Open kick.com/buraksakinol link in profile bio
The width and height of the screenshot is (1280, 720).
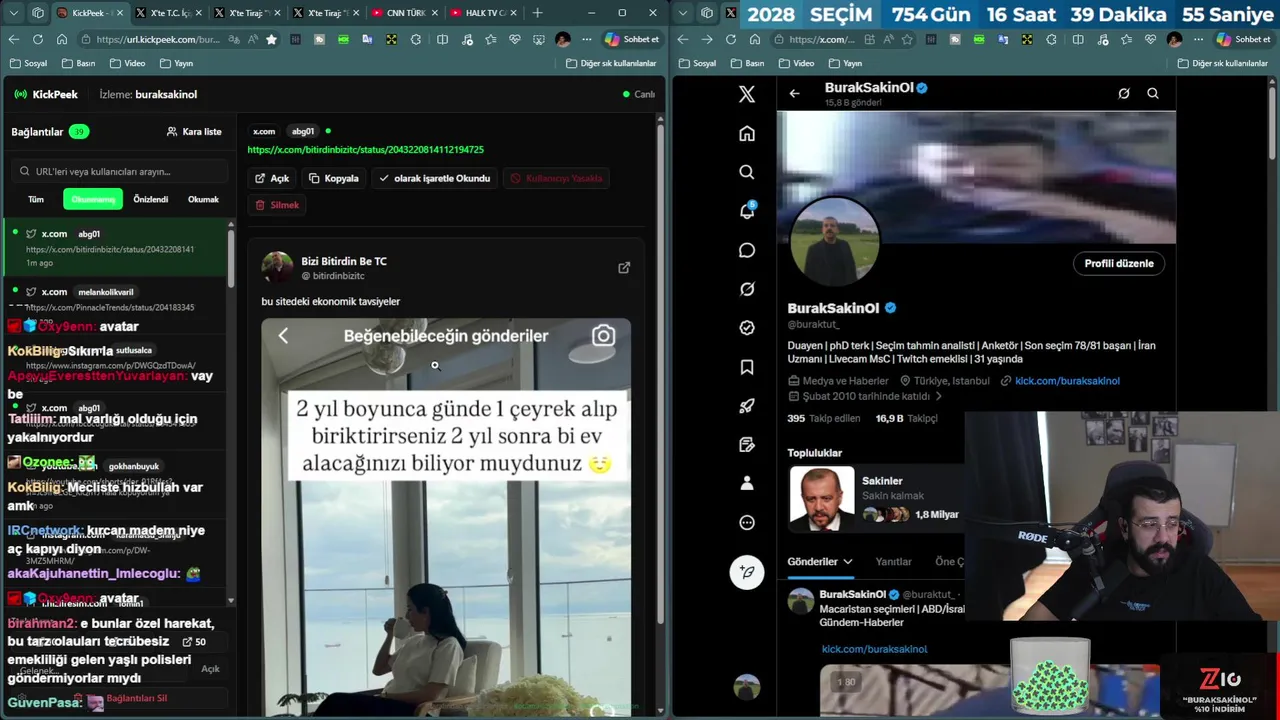(x=1067, y=381)
